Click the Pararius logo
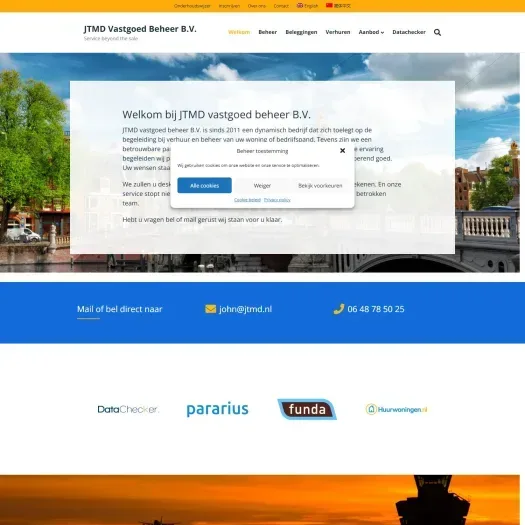This screenshot has height=525, width=525. point(217,409)
